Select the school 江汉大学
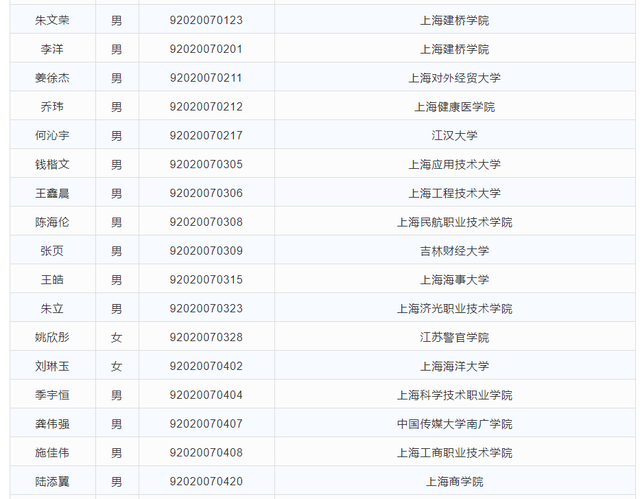The height and width of the screenshot is (499, 640). pos(455,135)
